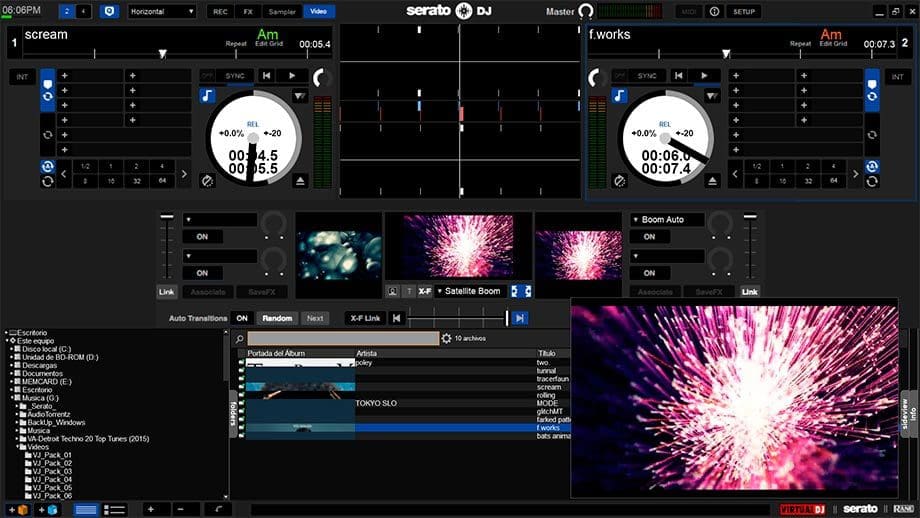Add new crate icon at bottom left
Image resolution: width=920 pixels, height=518 pixels.
(x=17, y=509)
